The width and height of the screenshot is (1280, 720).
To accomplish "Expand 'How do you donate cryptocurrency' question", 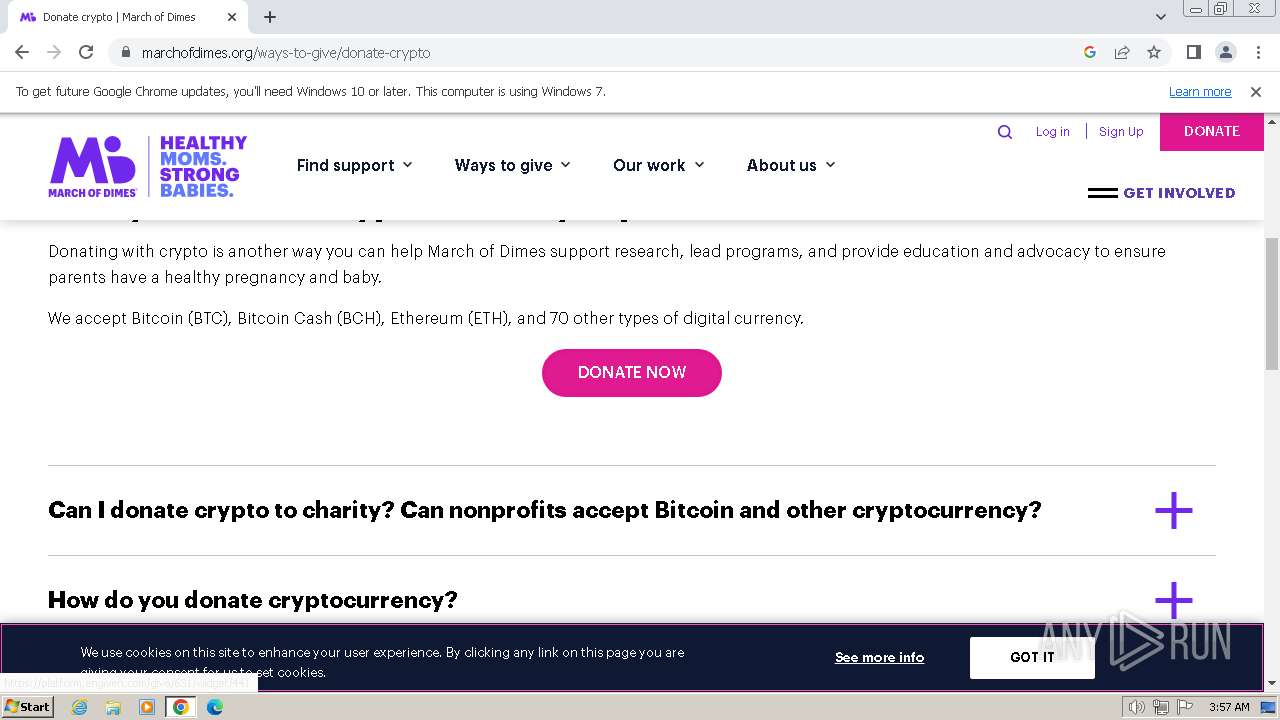I will tap(1173, 600).
